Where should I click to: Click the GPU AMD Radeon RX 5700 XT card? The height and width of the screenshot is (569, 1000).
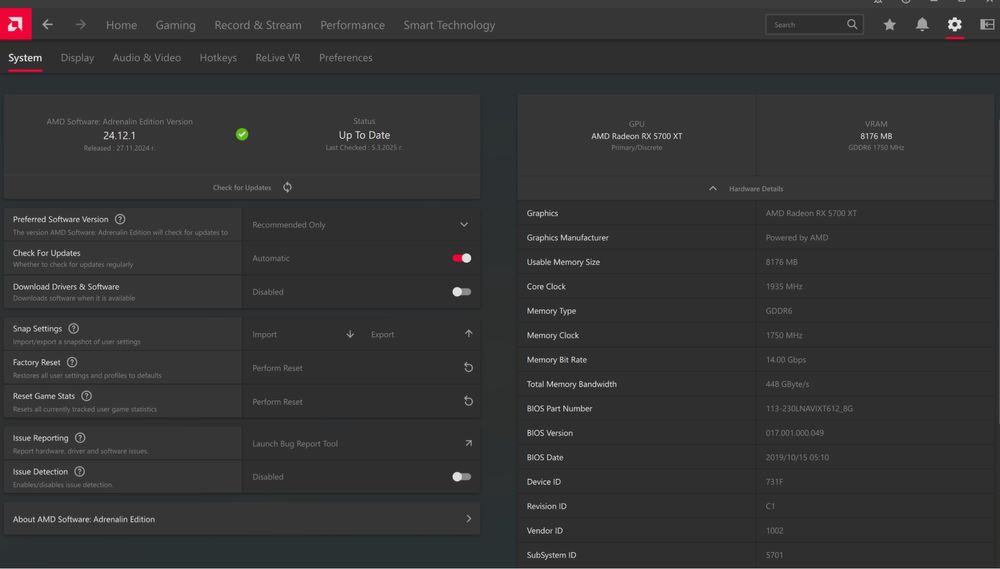[636, 135]
